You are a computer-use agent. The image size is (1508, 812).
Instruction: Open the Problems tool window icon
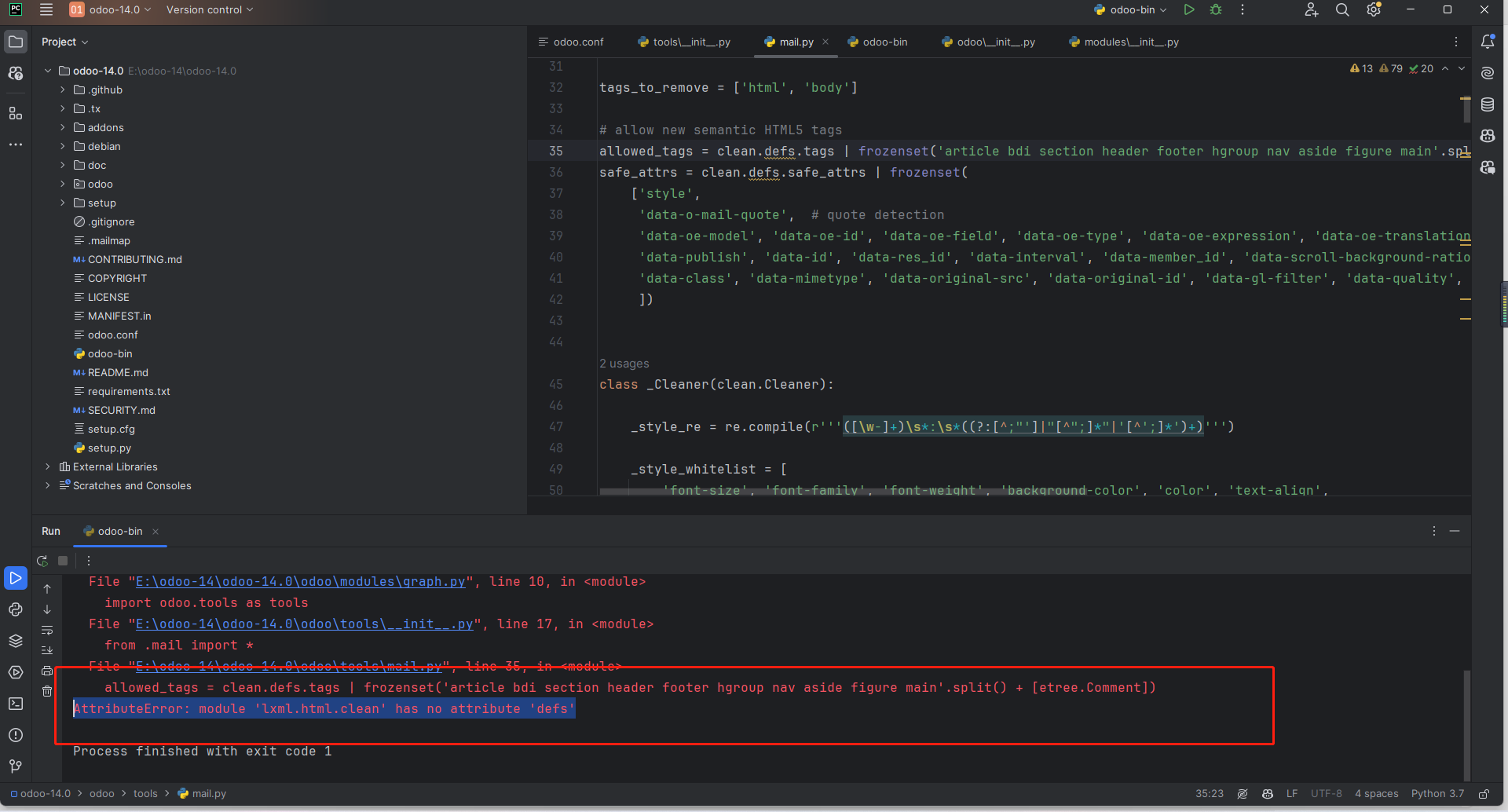click(x=16, y=735)
